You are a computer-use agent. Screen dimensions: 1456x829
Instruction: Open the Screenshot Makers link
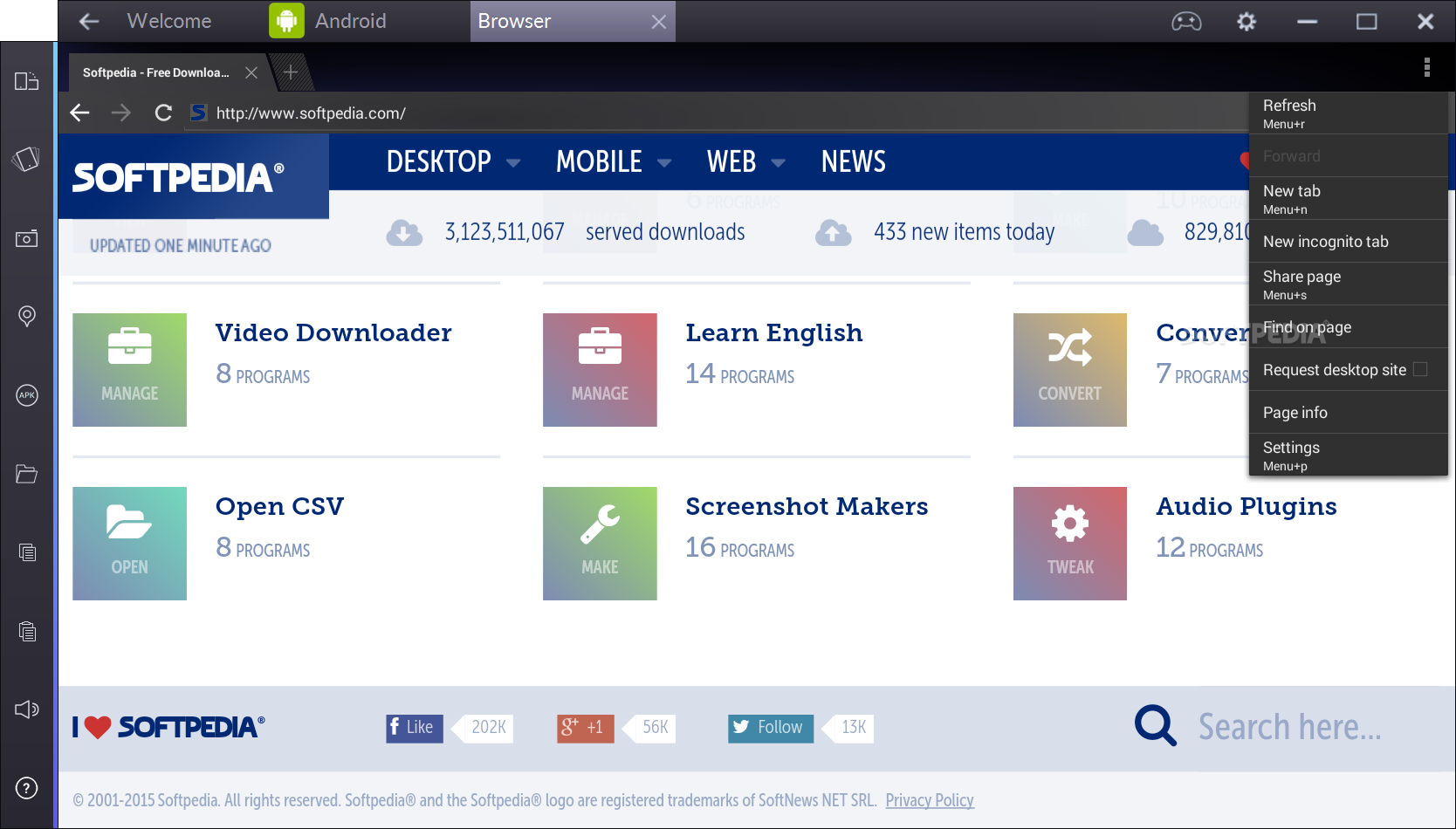point(807,506)
